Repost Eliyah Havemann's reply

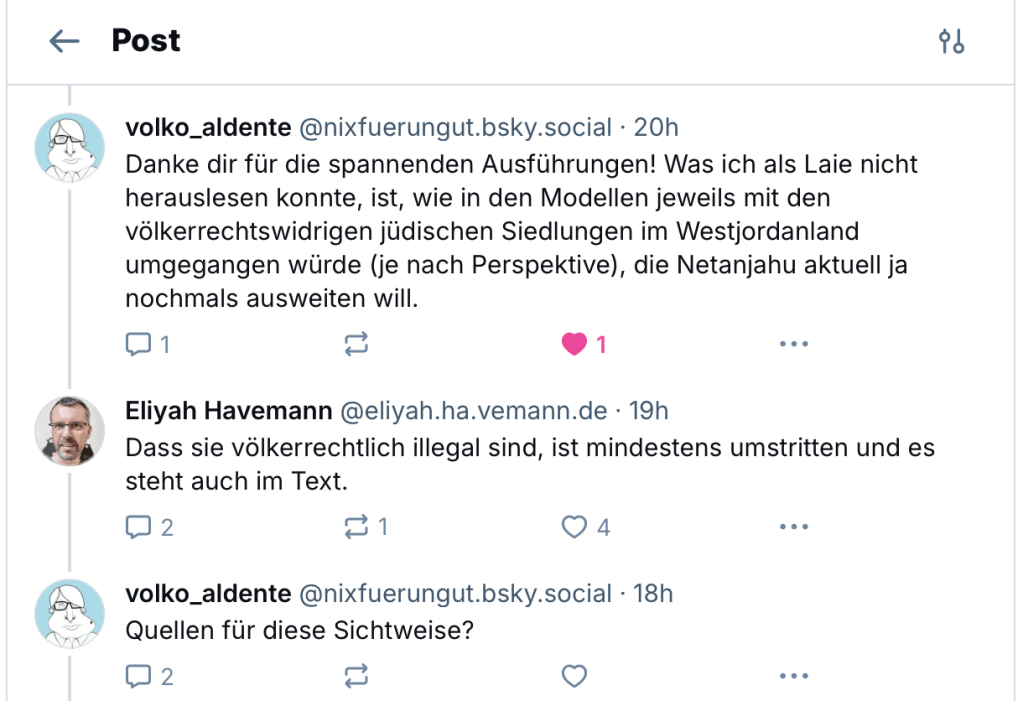point(357,526)
